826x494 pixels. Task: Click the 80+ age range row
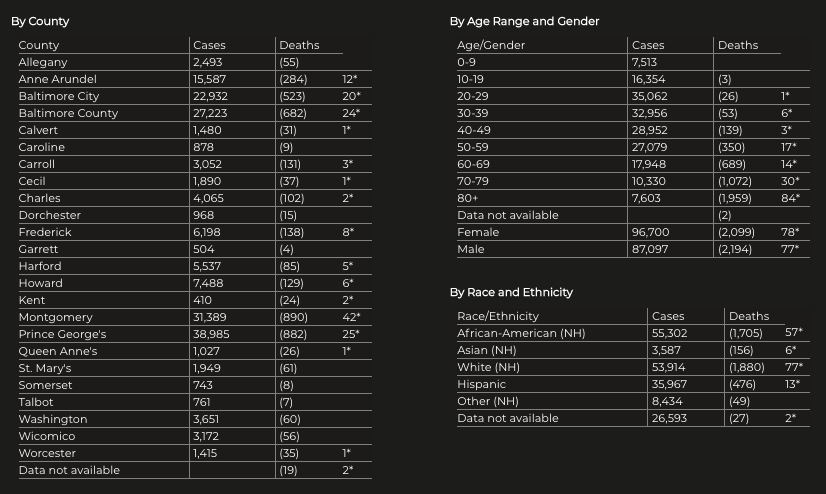pos(468,198)
